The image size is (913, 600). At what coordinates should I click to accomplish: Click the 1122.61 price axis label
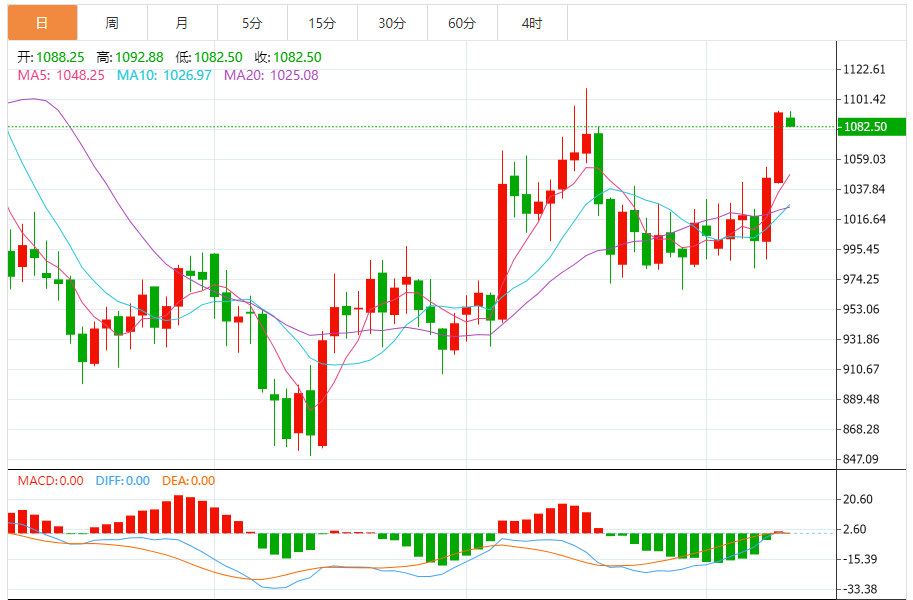click(x=864, y=69)
